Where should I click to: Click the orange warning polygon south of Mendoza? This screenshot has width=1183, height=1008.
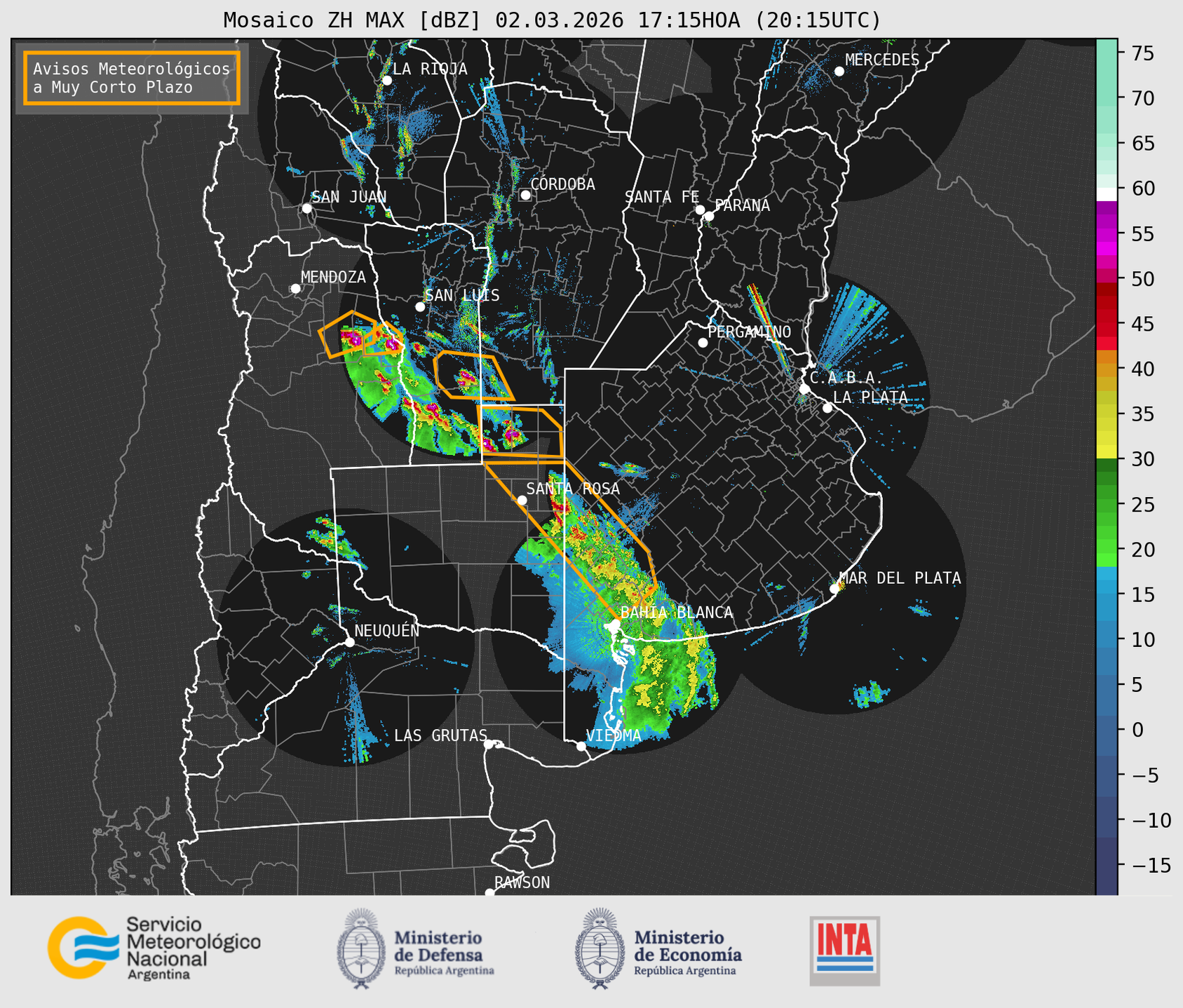(x=348, y=334)
